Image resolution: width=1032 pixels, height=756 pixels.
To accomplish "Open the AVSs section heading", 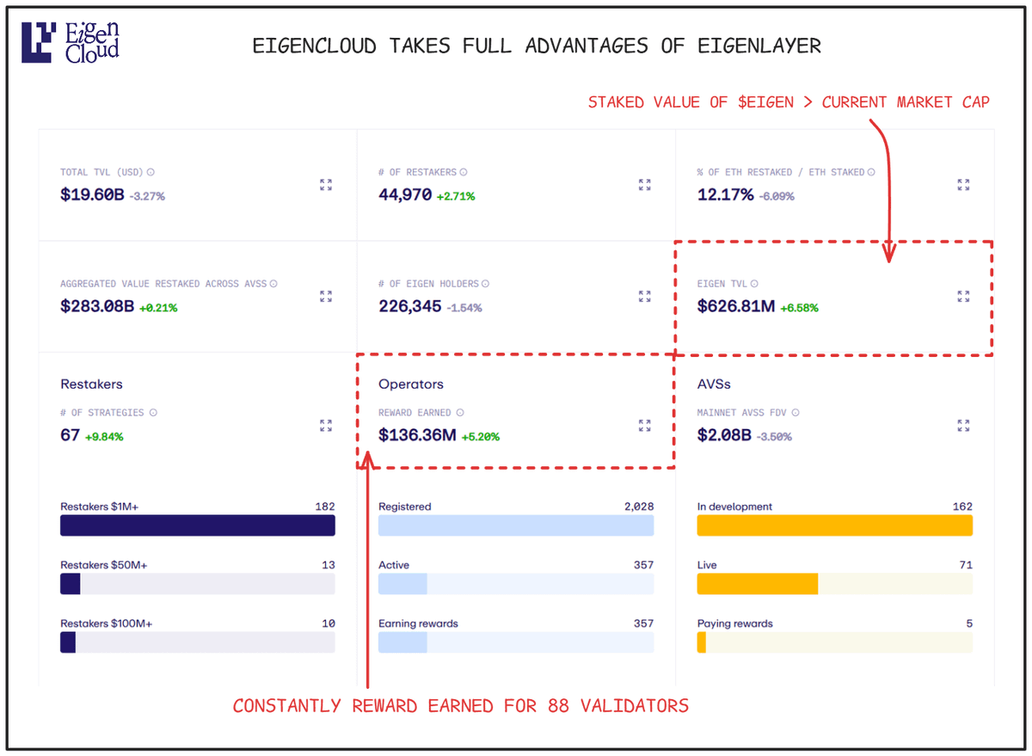I will point(713,384).
